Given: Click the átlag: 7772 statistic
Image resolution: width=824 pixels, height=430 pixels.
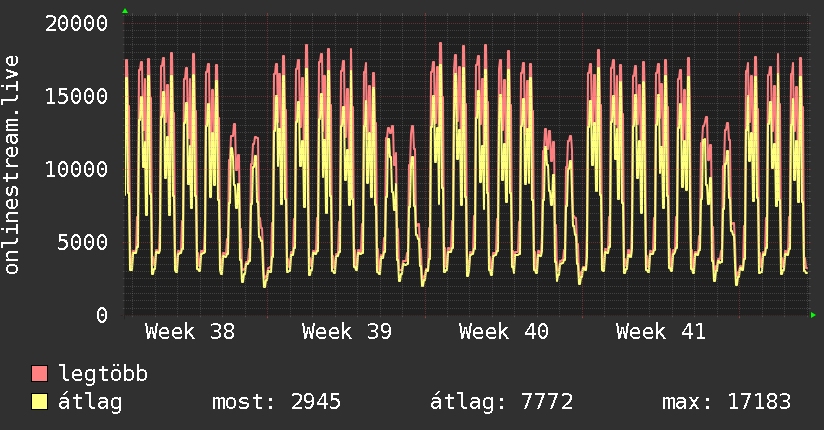Looking at the screenshot, I should point(502,402).
